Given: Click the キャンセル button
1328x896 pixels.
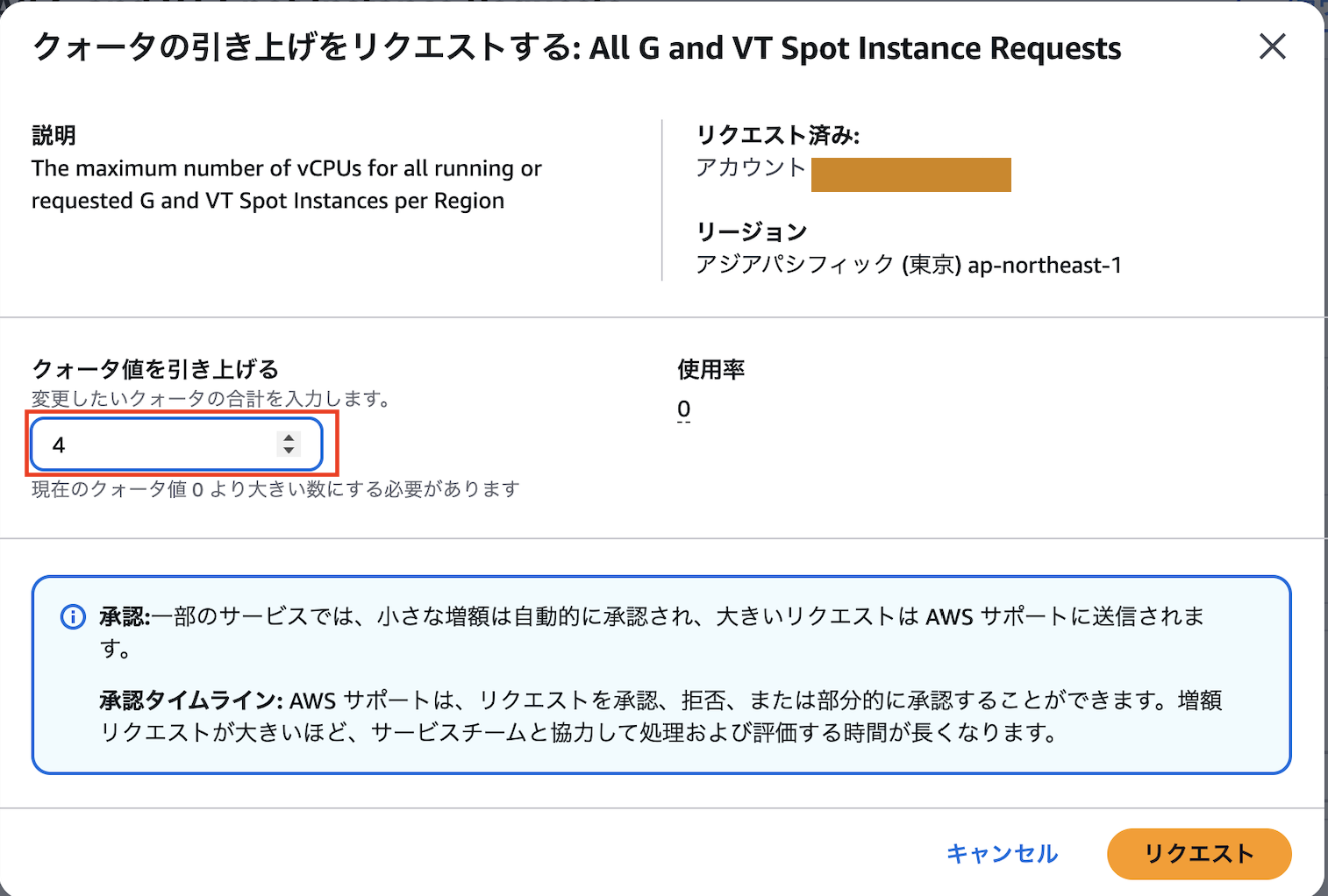Looking at the screenshot, I should pyautogui.click(x=1002, y=853).
